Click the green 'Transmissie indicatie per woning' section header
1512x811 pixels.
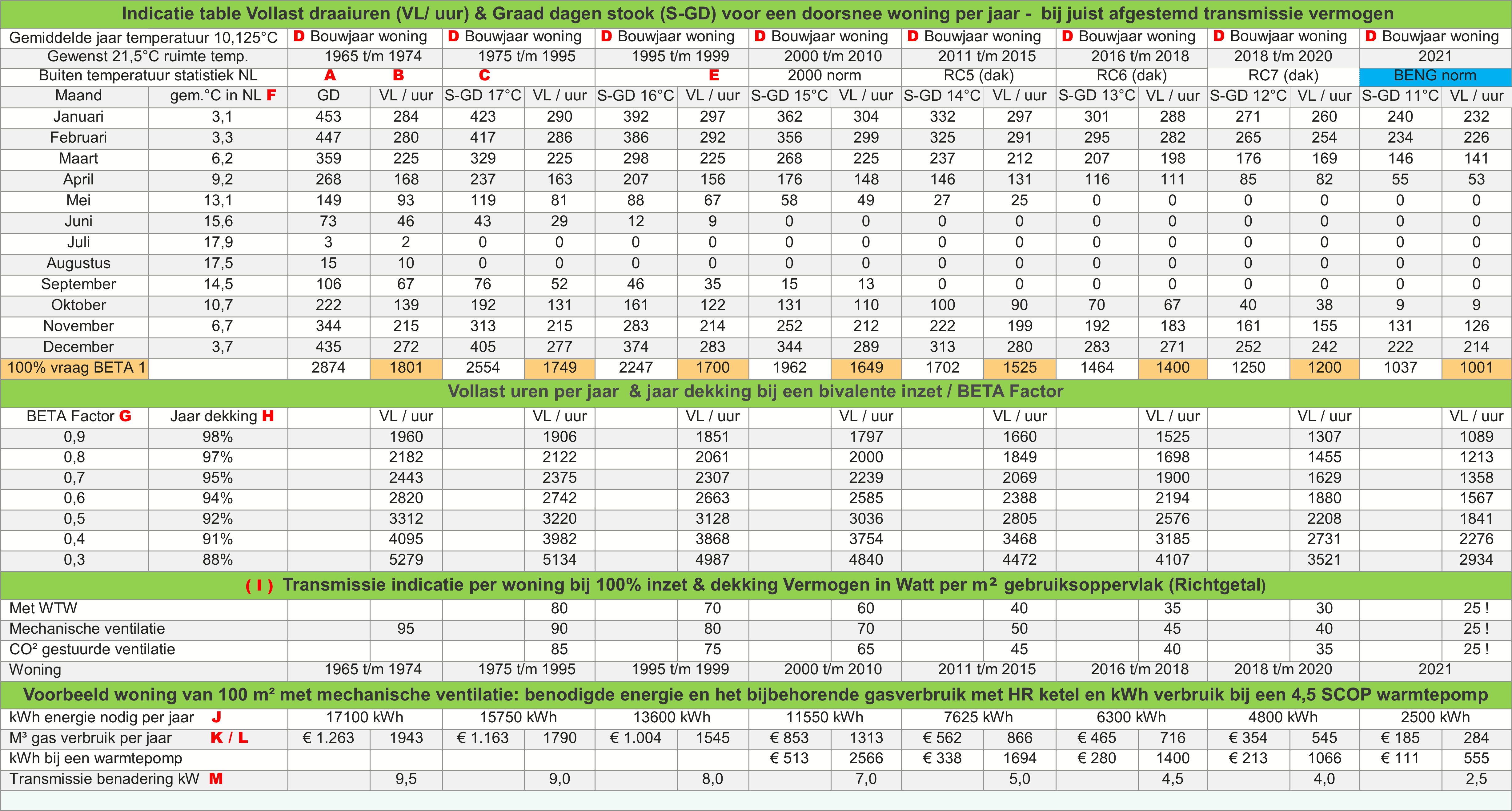pyautogui.click(x=756, y=586)
